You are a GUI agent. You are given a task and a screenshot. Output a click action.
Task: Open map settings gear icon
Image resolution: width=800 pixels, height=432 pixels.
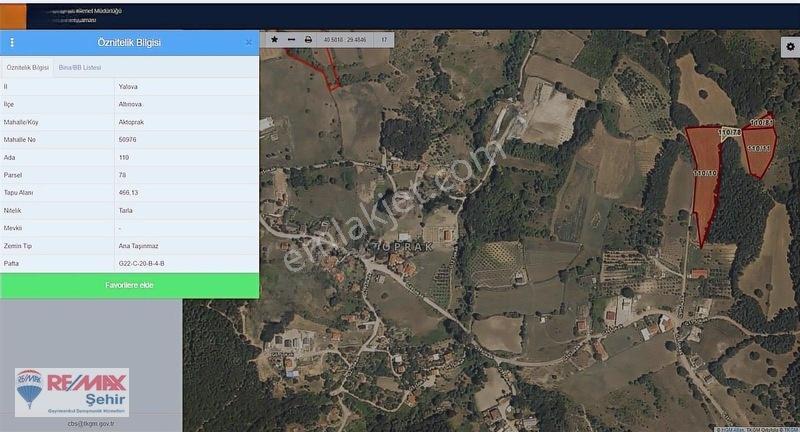point(790,46)
